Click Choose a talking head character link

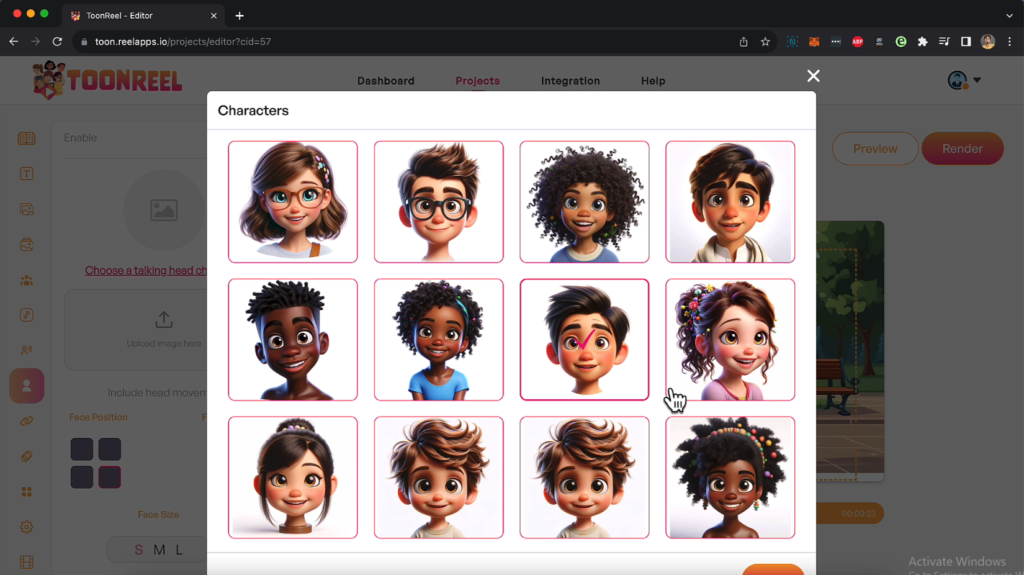[x=146, y=271]
